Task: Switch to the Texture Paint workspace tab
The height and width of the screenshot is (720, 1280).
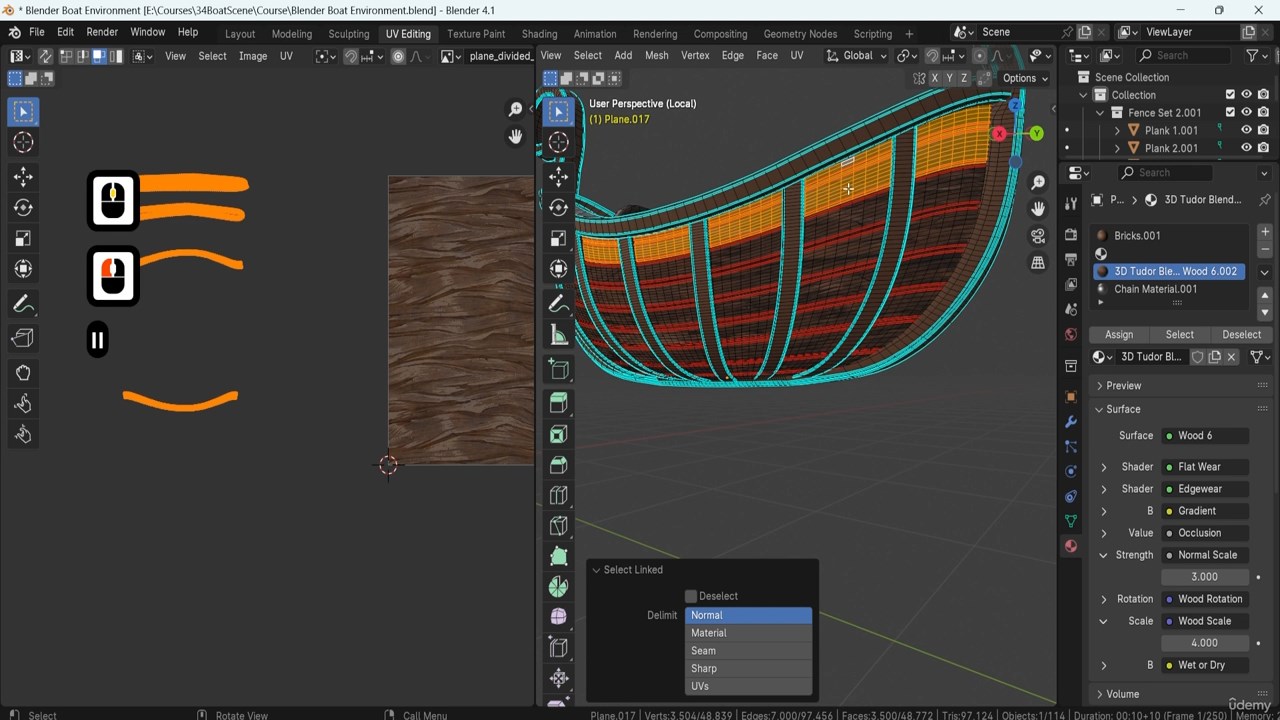Action: pos(475,34)
